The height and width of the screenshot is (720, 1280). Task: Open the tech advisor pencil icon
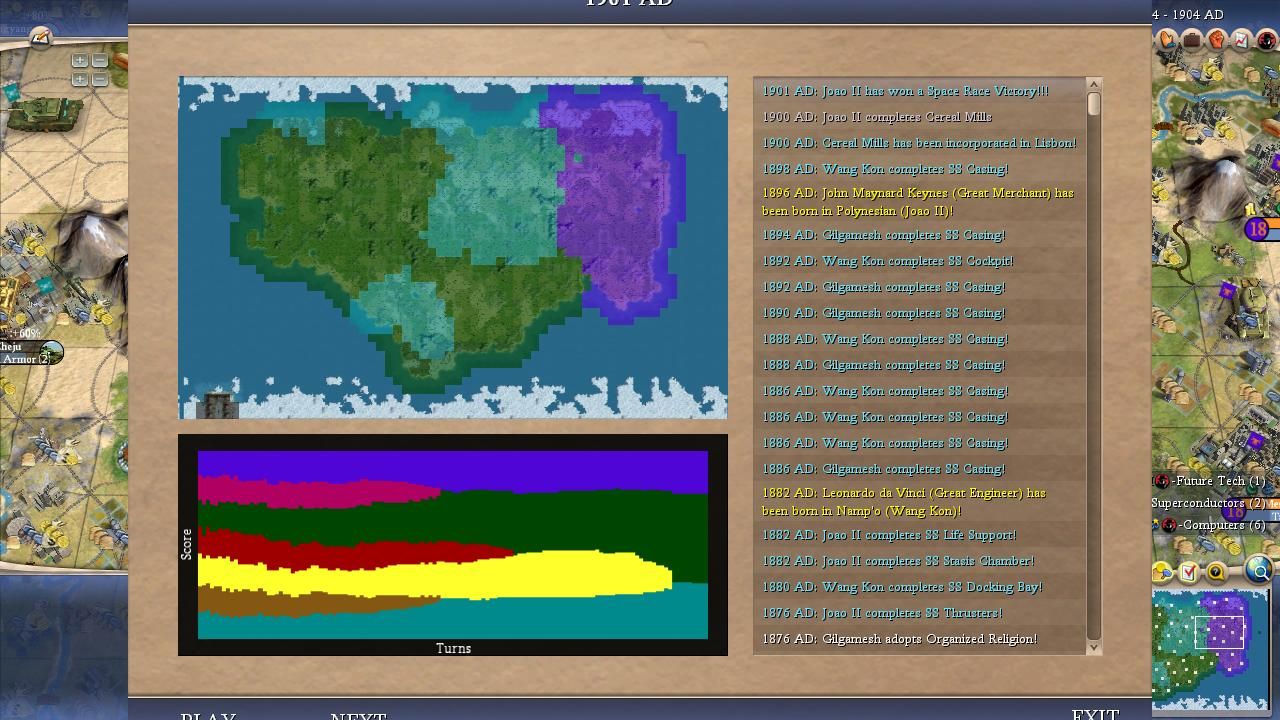[x=40, y=38]
